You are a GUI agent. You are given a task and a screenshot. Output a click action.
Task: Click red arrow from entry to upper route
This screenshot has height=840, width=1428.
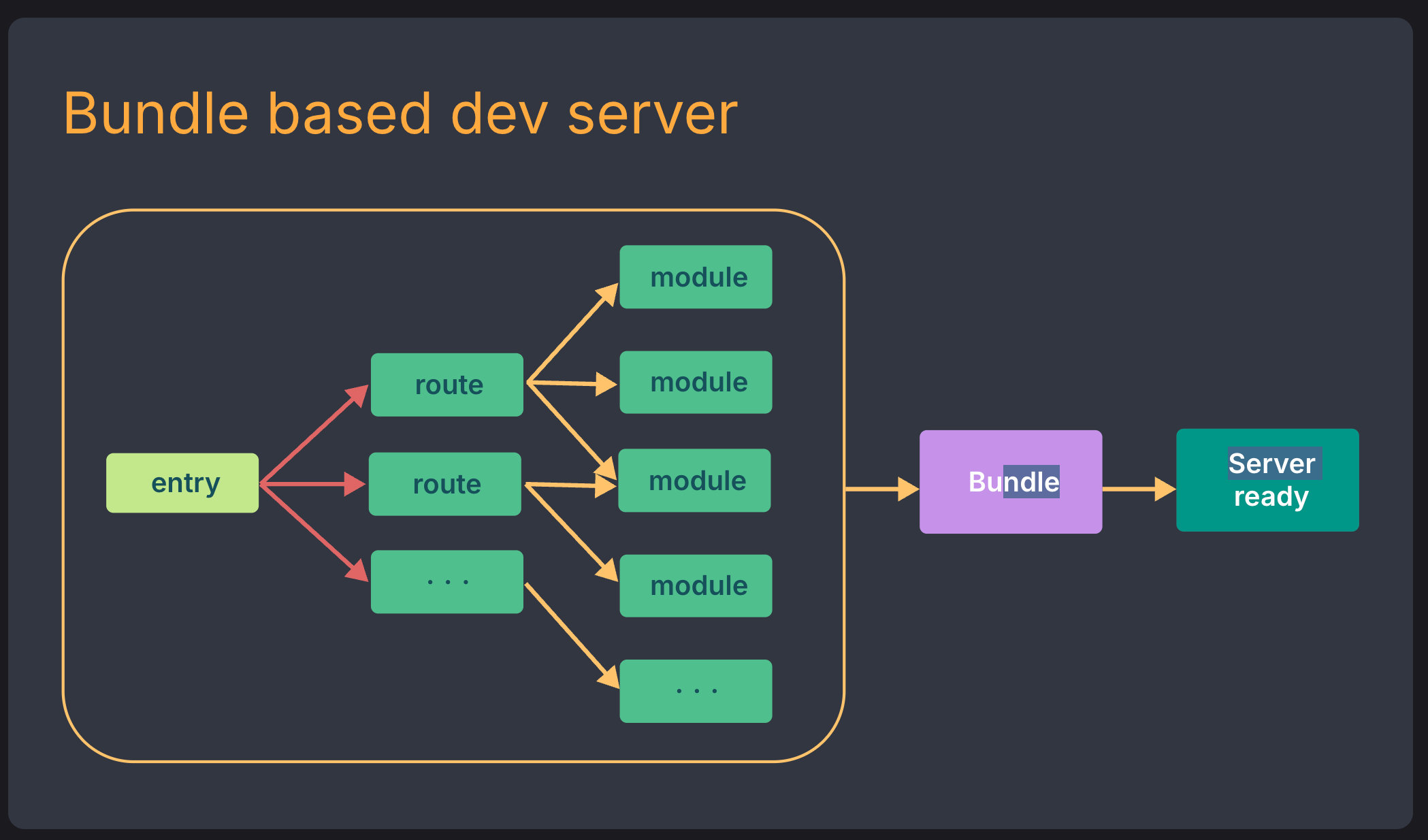click(x=313, y=434)
